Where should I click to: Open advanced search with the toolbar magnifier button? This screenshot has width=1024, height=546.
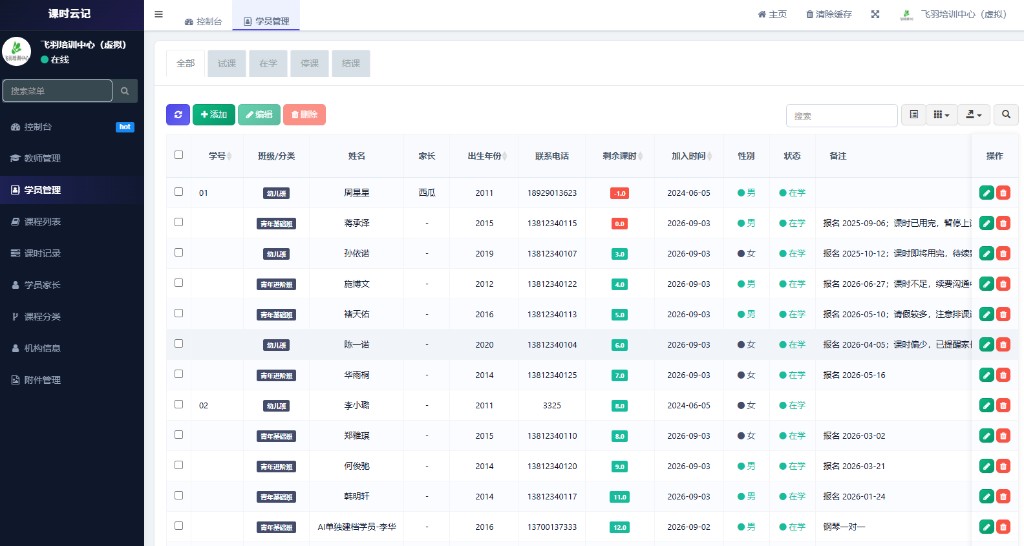coord(1006,114)
